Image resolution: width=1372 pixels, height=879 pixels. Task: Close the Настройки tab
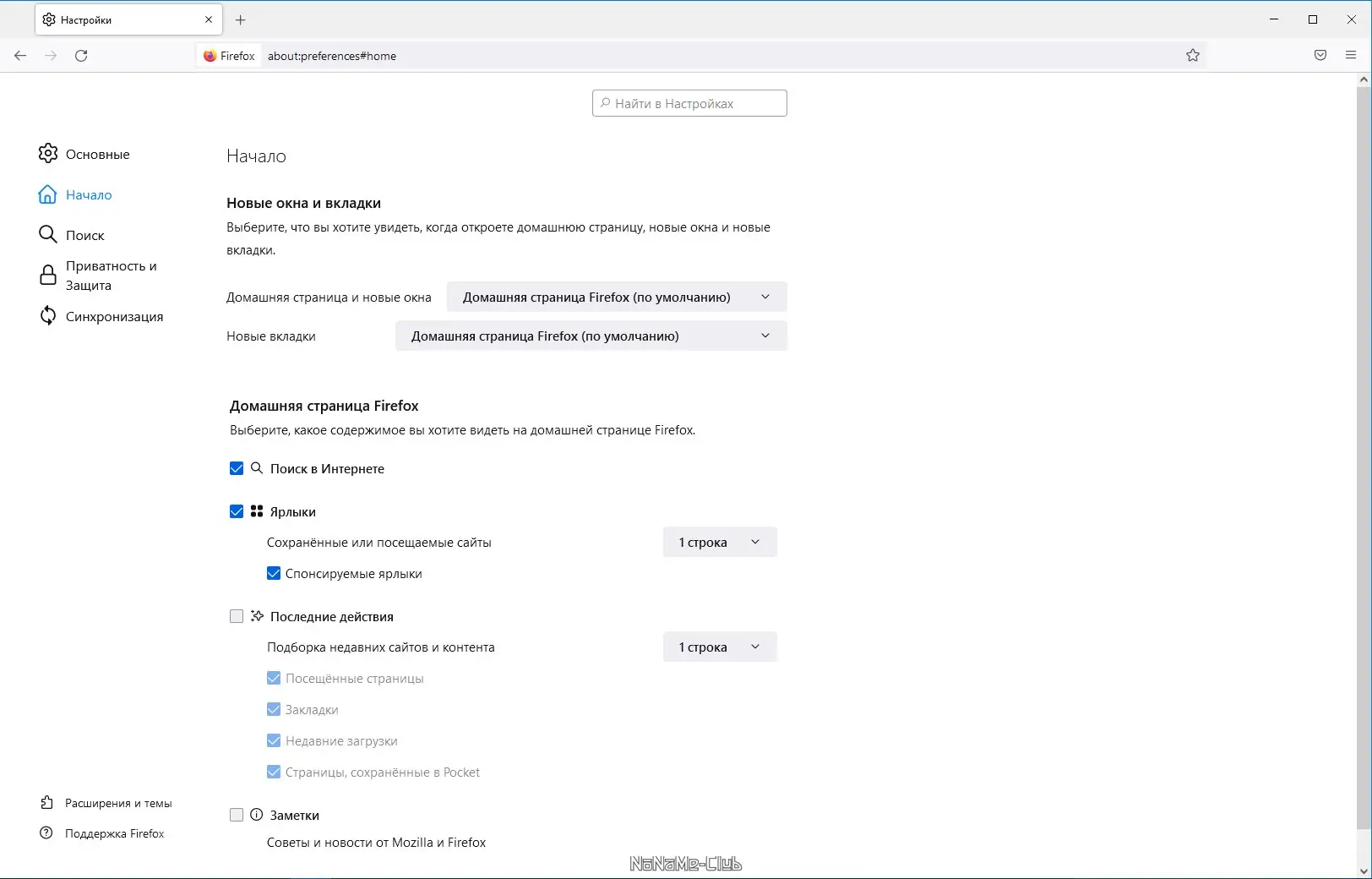209,19
